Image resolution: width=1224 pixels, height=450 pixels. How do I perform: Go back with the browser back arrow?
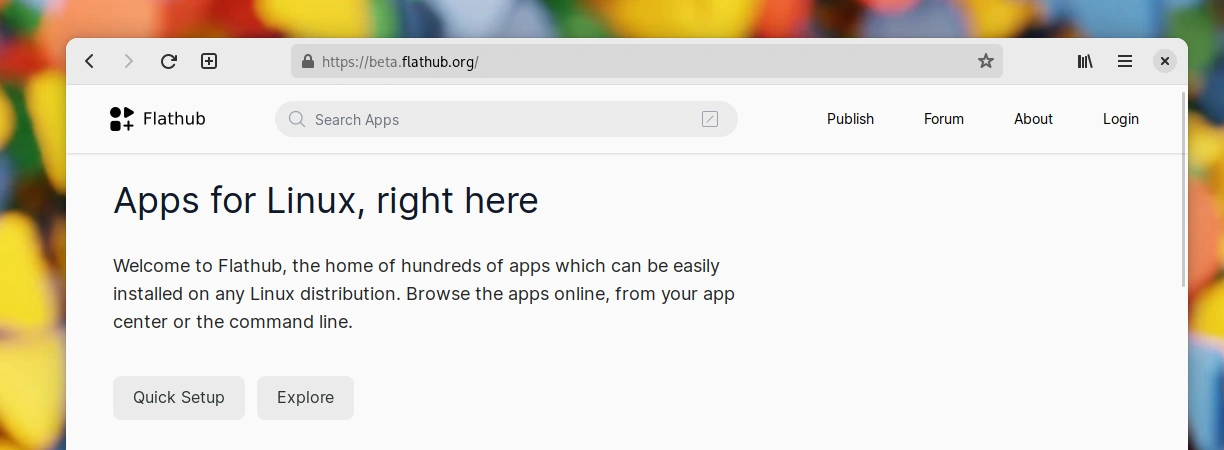point(90,61)
